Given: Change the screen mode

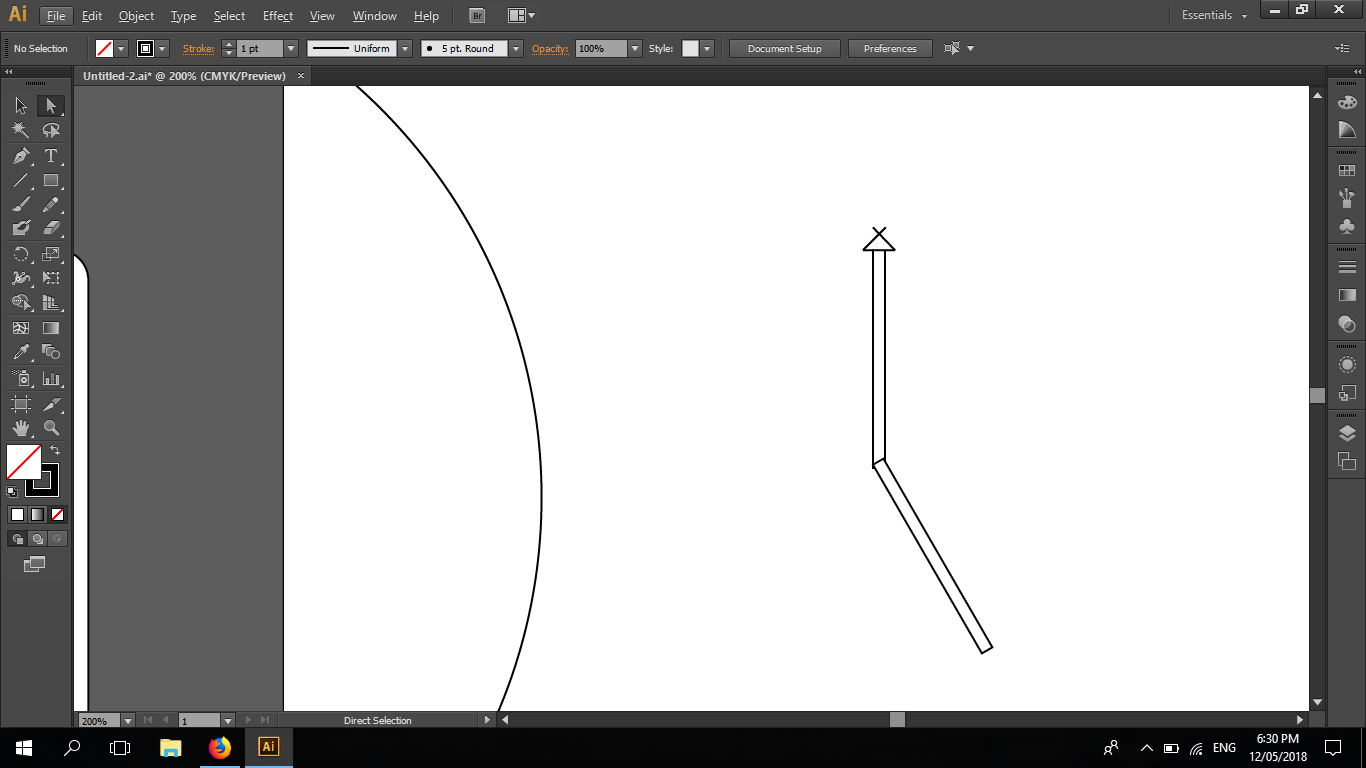Looking at the screenshot, I should pos(35,564).
